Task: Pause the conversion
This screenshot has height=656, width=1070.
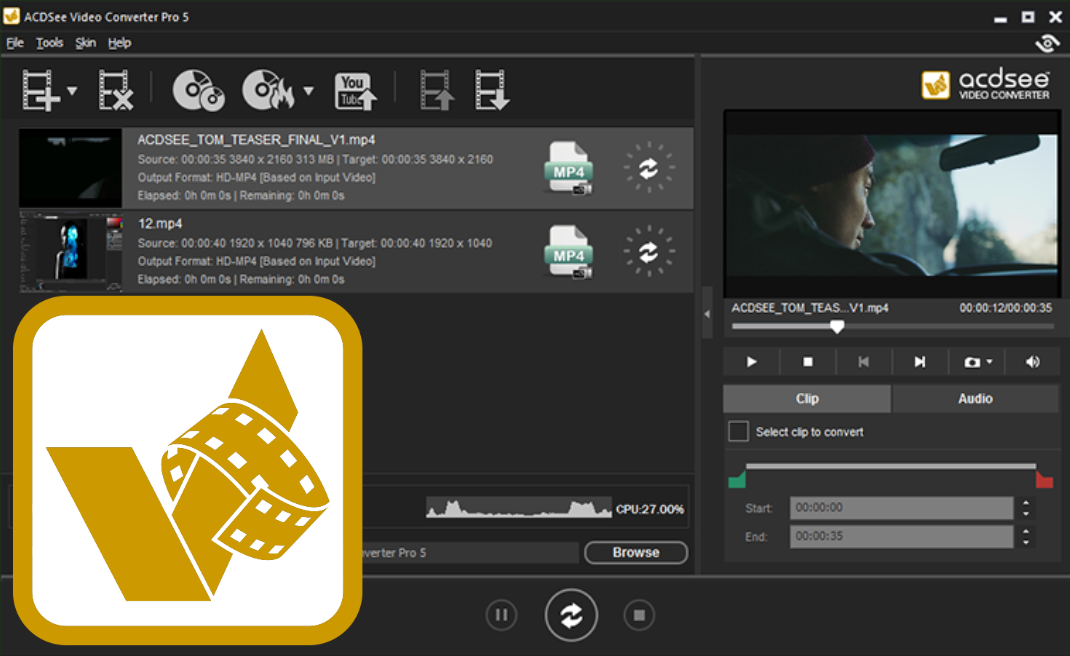Action: [502, 615]
